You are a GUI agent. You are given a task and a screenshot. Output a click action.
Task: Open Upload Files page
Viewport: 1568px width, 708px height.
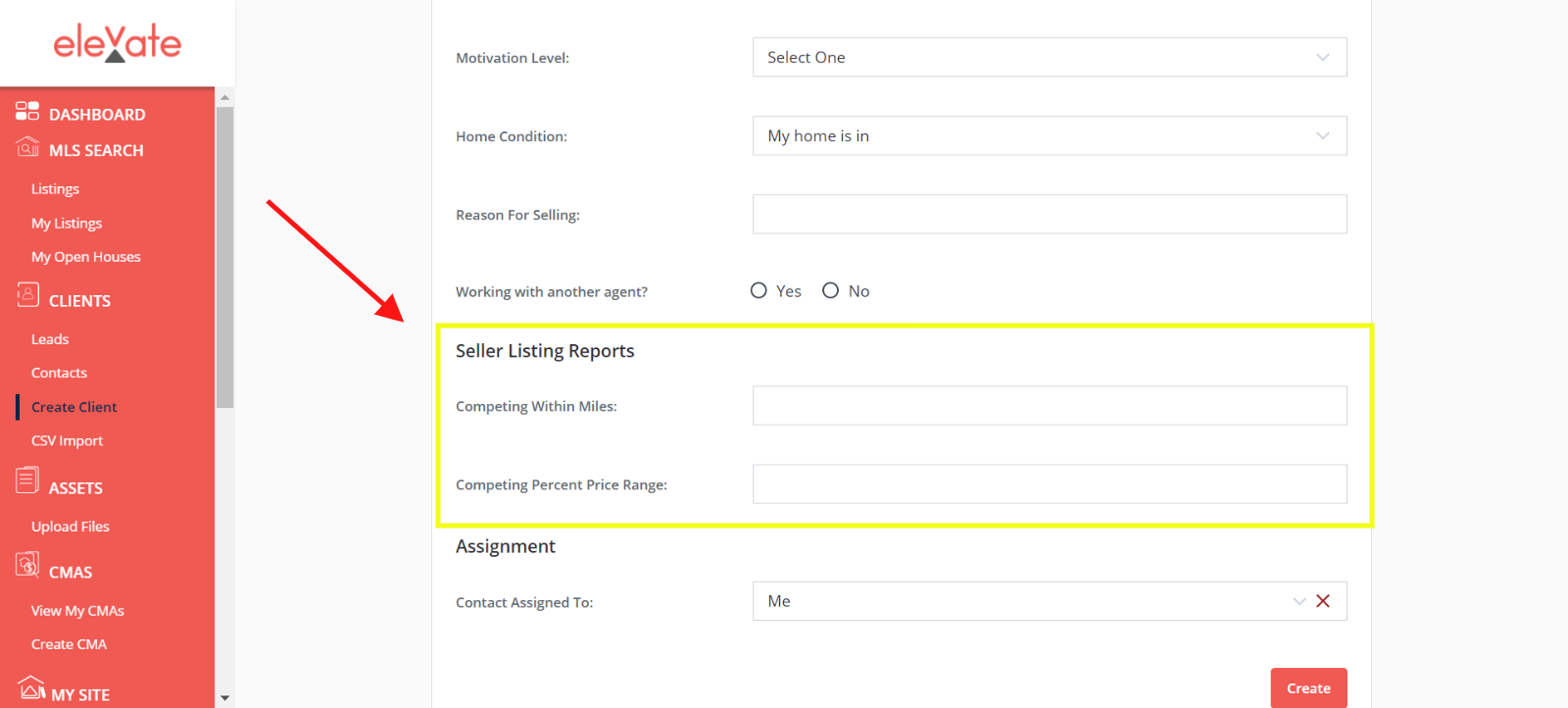click(71, 527)
